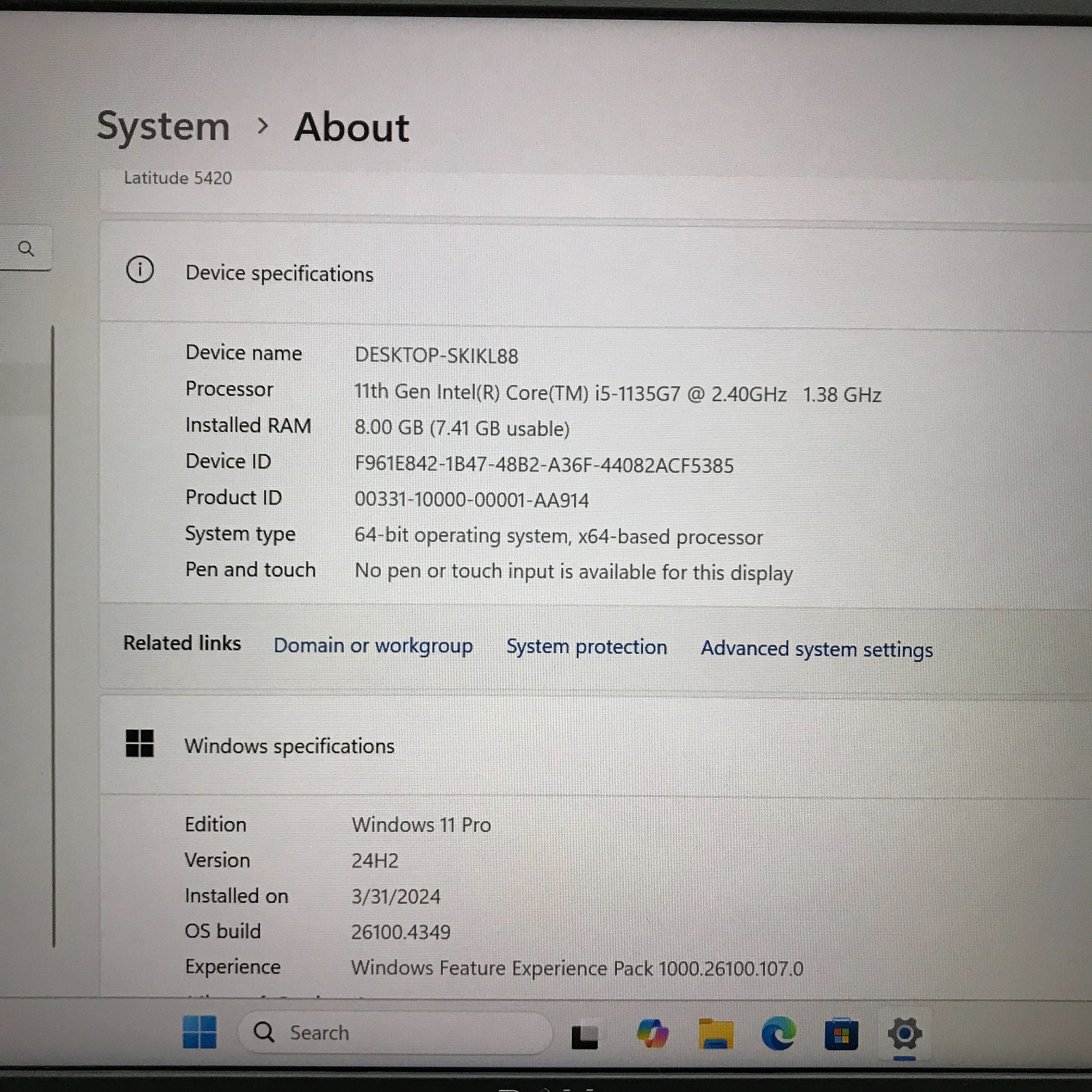Click the Experience label
The height and width of the screenshot is (1092, 1092).
(x=233, y=967)
